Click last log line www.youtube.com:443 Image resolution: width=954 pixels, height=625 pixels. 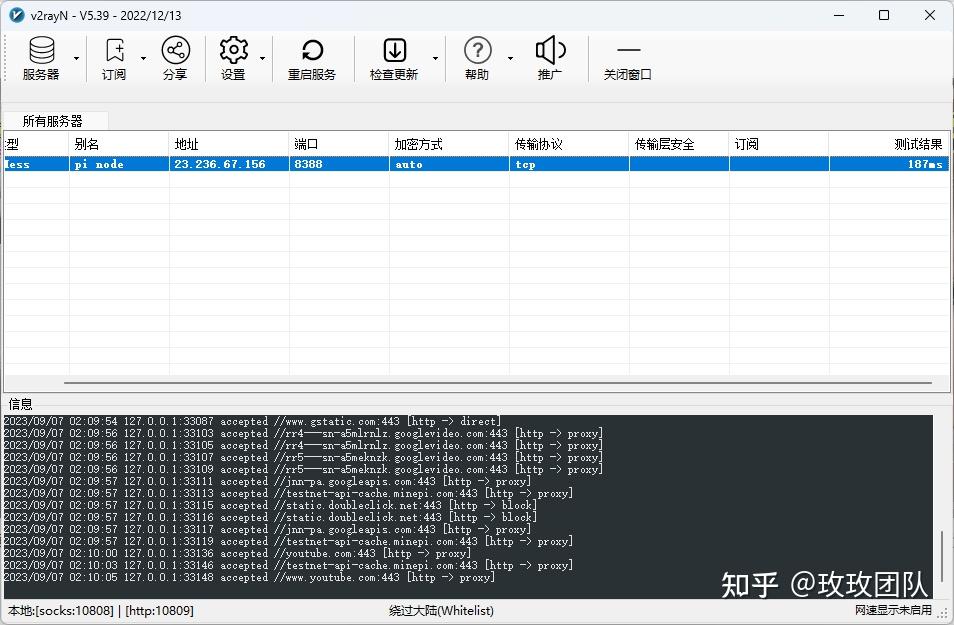click(249, 577)
